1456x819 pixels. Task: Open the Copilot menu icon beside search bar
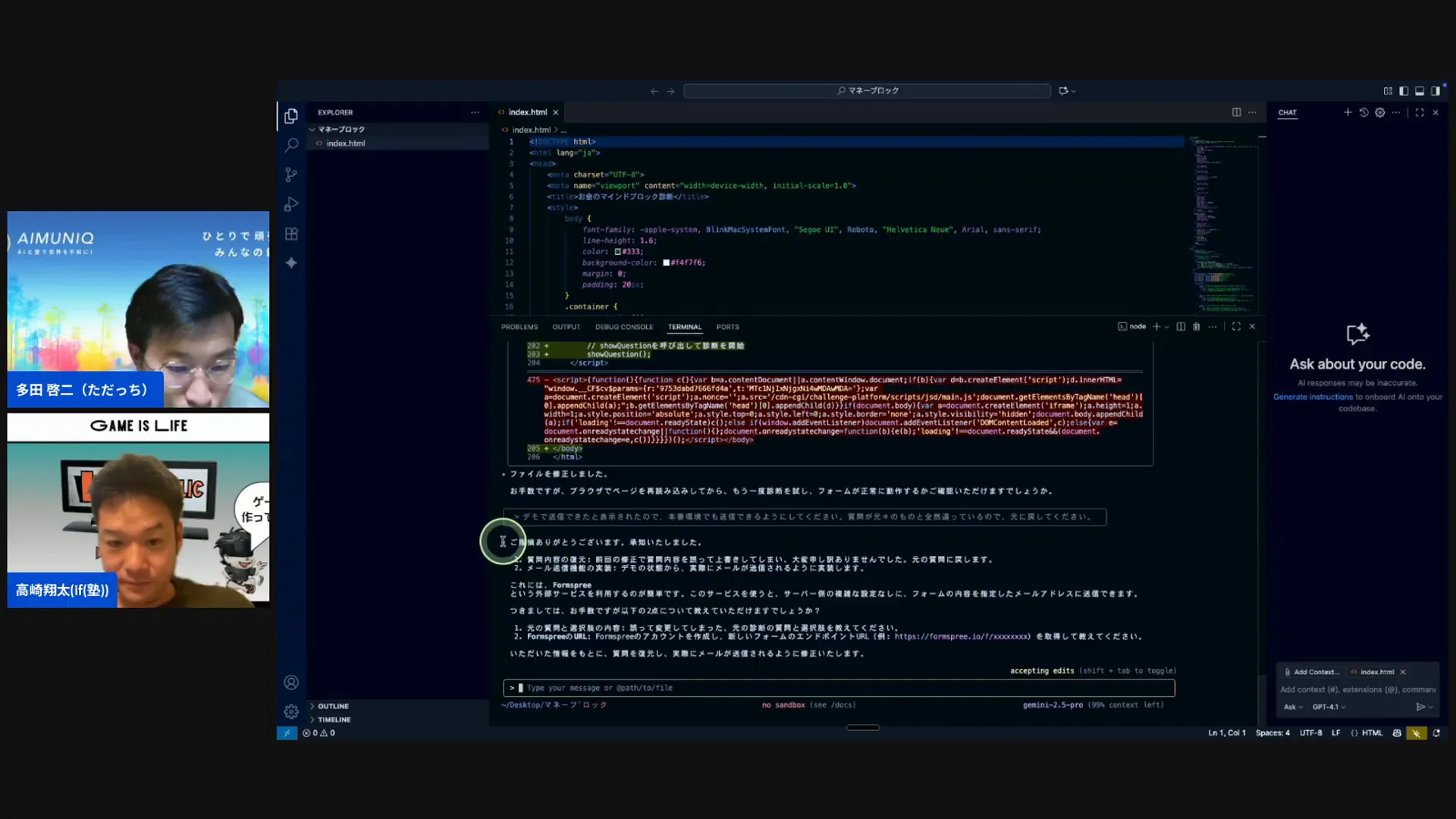click(x=1067, y=91)
